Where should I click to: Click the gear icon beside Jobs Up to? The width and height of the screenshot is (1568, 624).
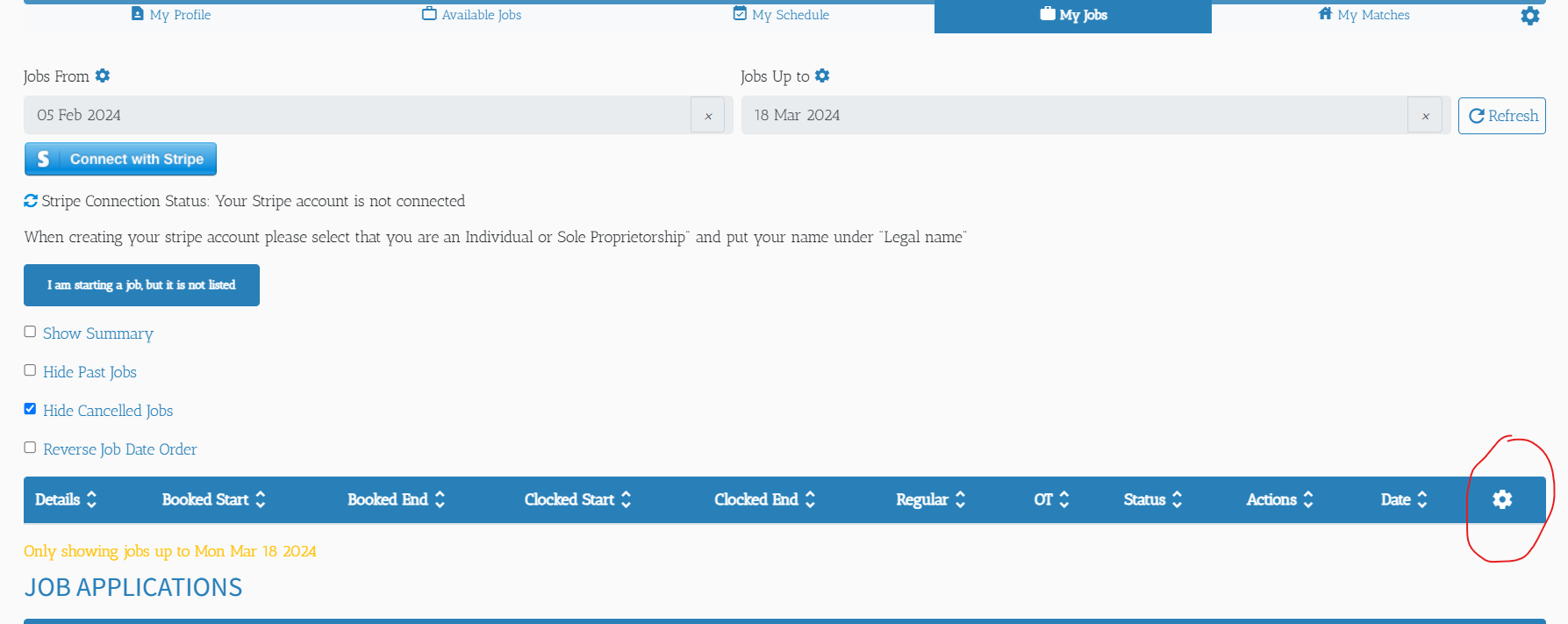822,75
